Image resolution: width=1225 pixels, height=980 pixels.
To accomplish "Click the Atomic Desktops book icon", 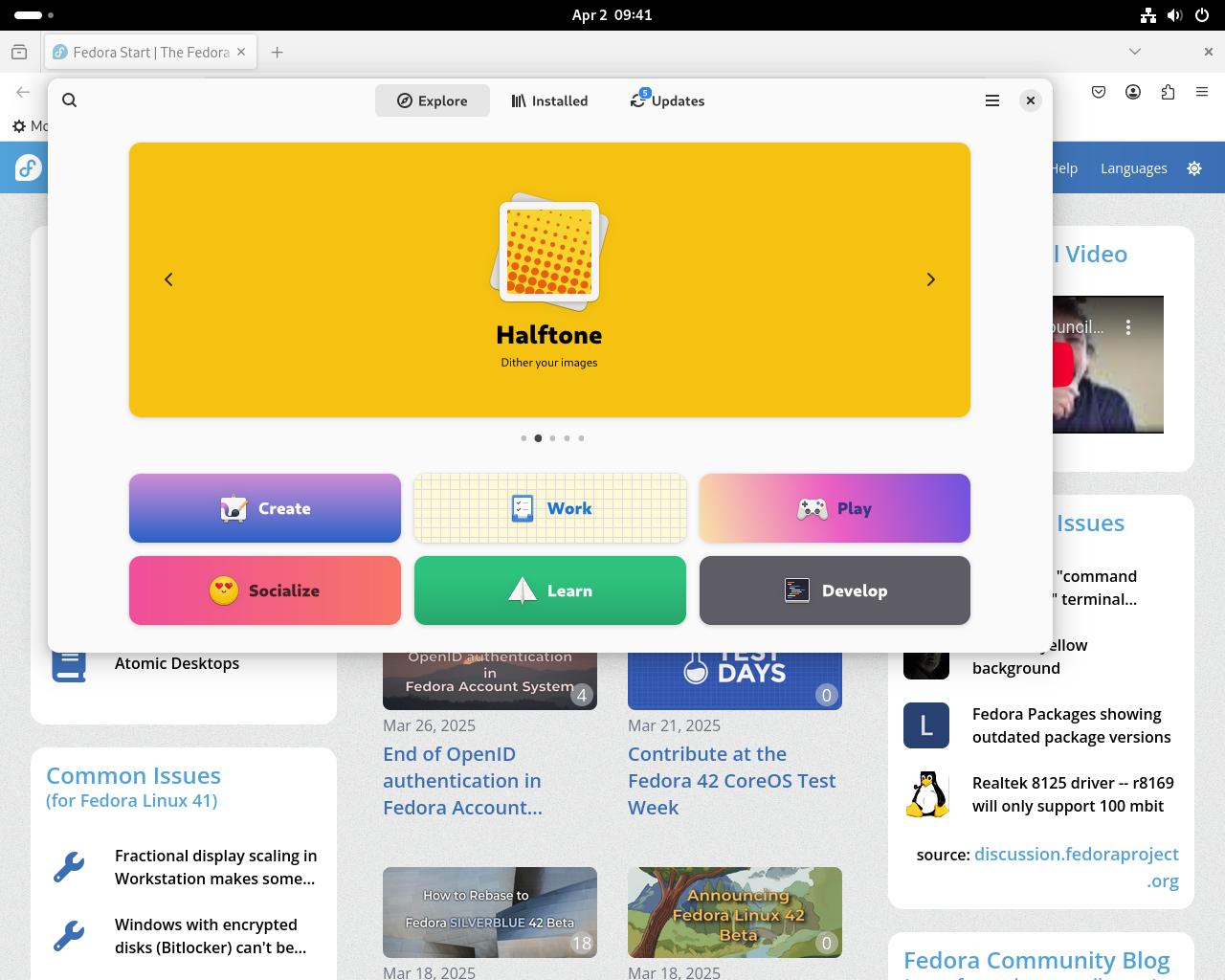I will coord(69,667).
